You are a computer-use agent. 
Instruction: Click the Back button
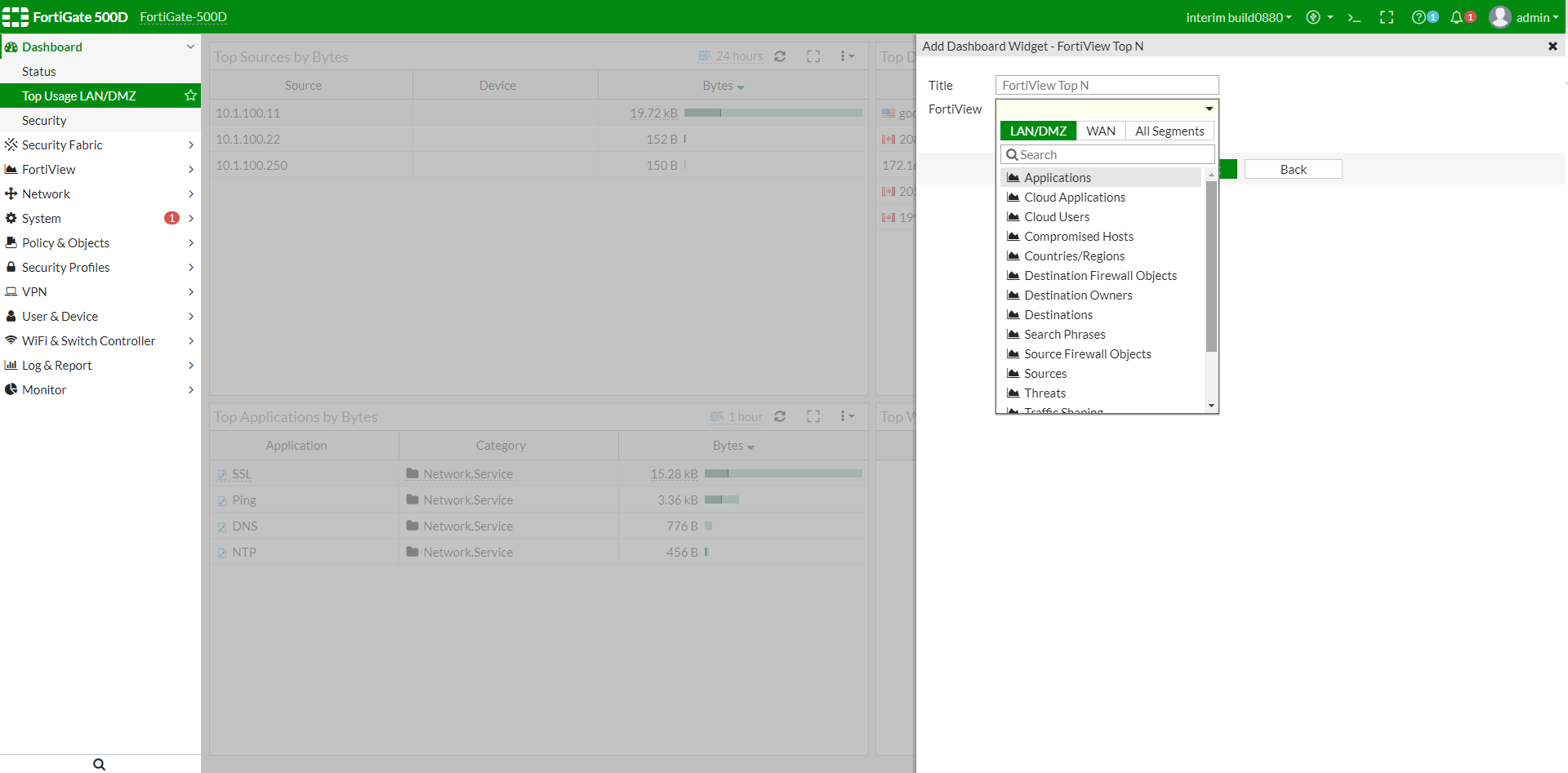pyautogui.click(x=1293, y=169)
